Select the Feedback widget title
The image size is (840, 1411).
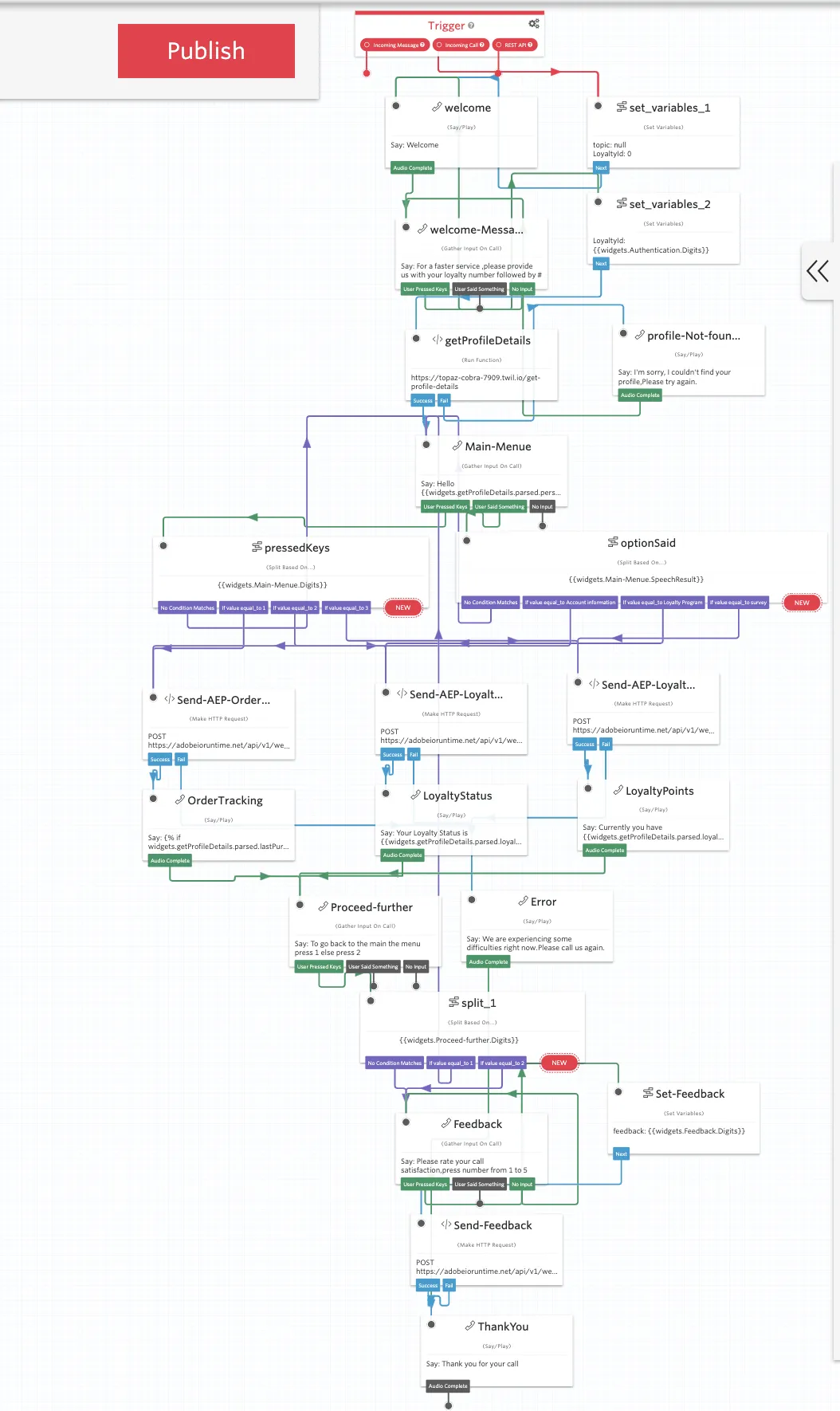pyautogui.click(x=477, y=1124)
